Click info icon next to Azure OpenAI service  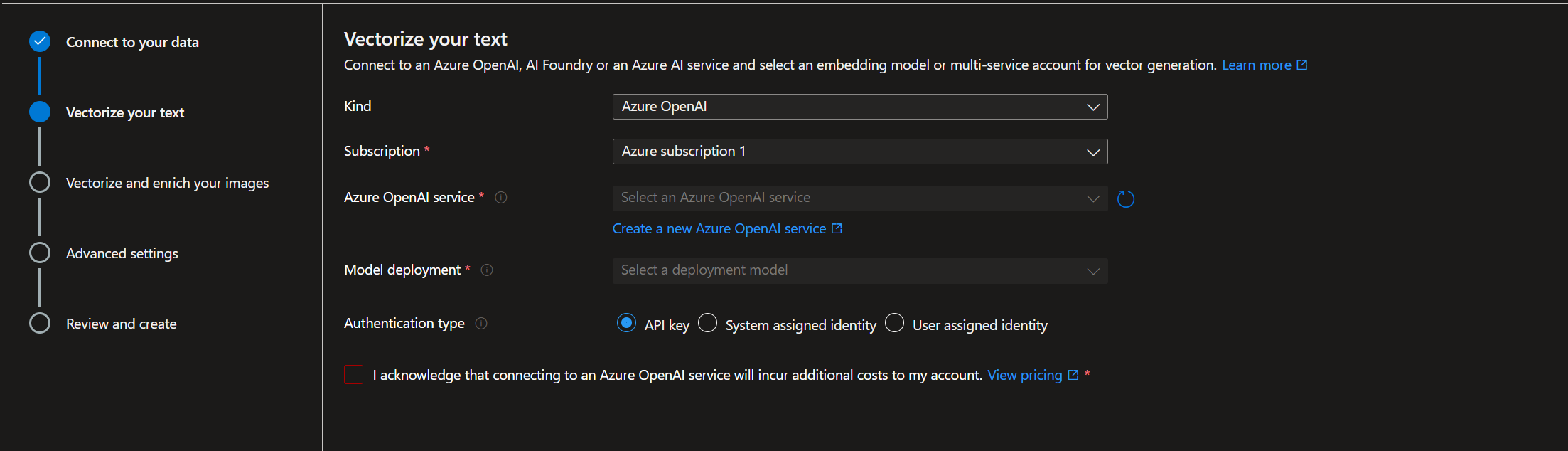tap(501, 198)
